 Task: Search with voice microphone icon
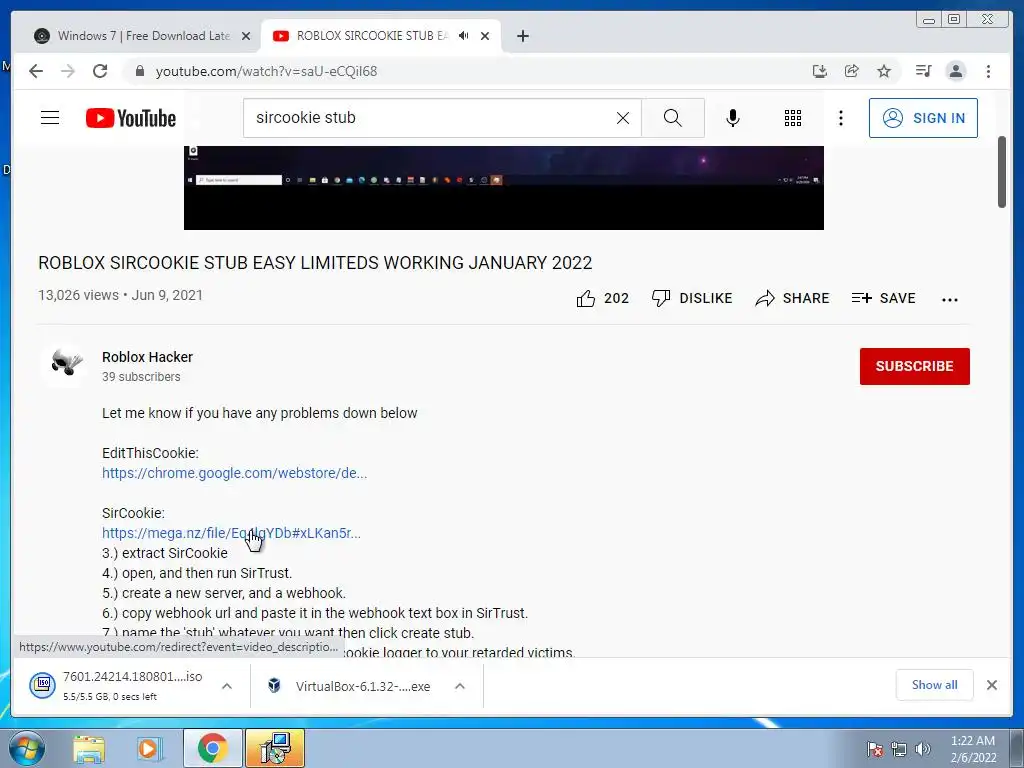(733, 118)
